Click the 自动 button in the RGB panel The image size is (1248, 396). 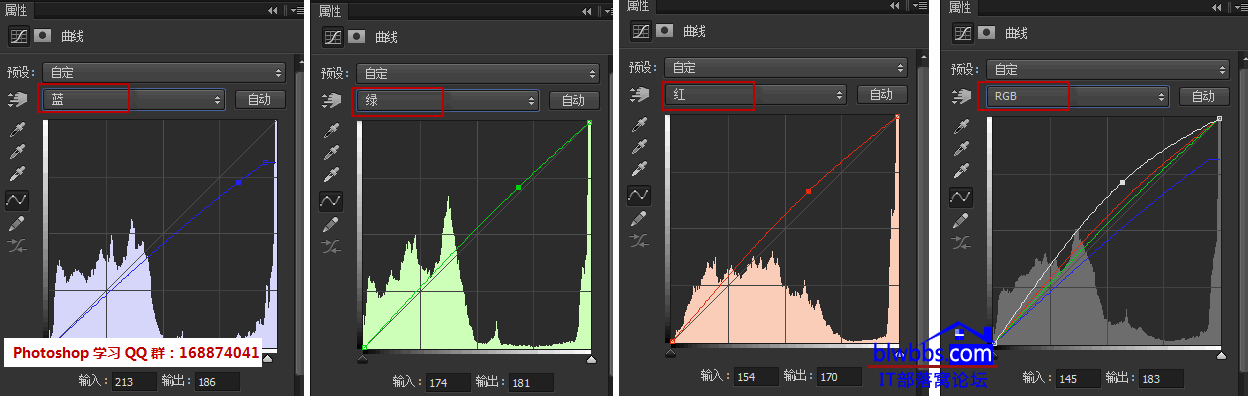(1203, 96)
